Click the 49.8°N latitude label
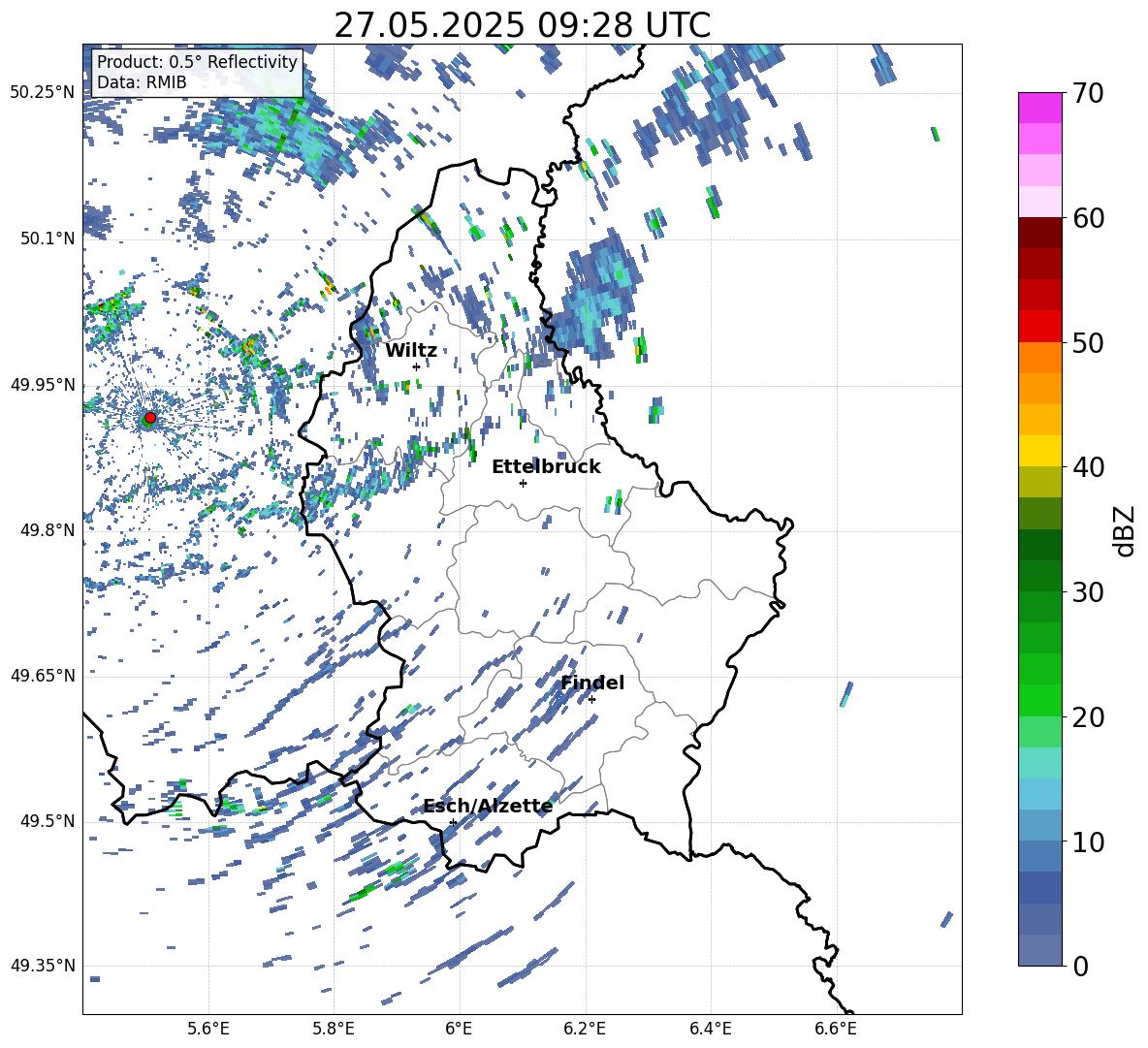Viewport: 1148px width, 1048px height. click(48, 530)
